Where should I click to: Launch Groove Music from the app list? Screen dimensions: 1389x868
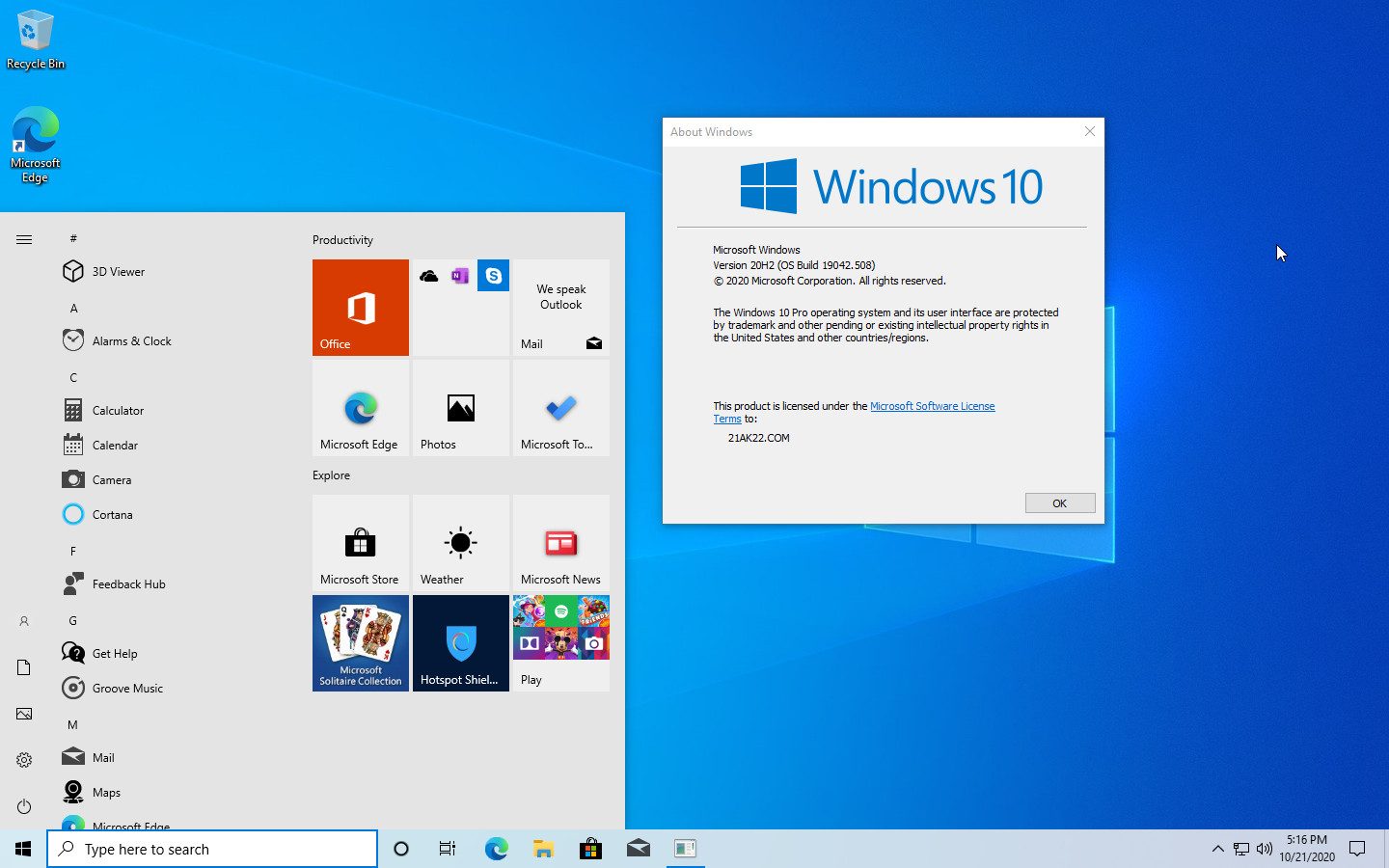tap(174, 689)
